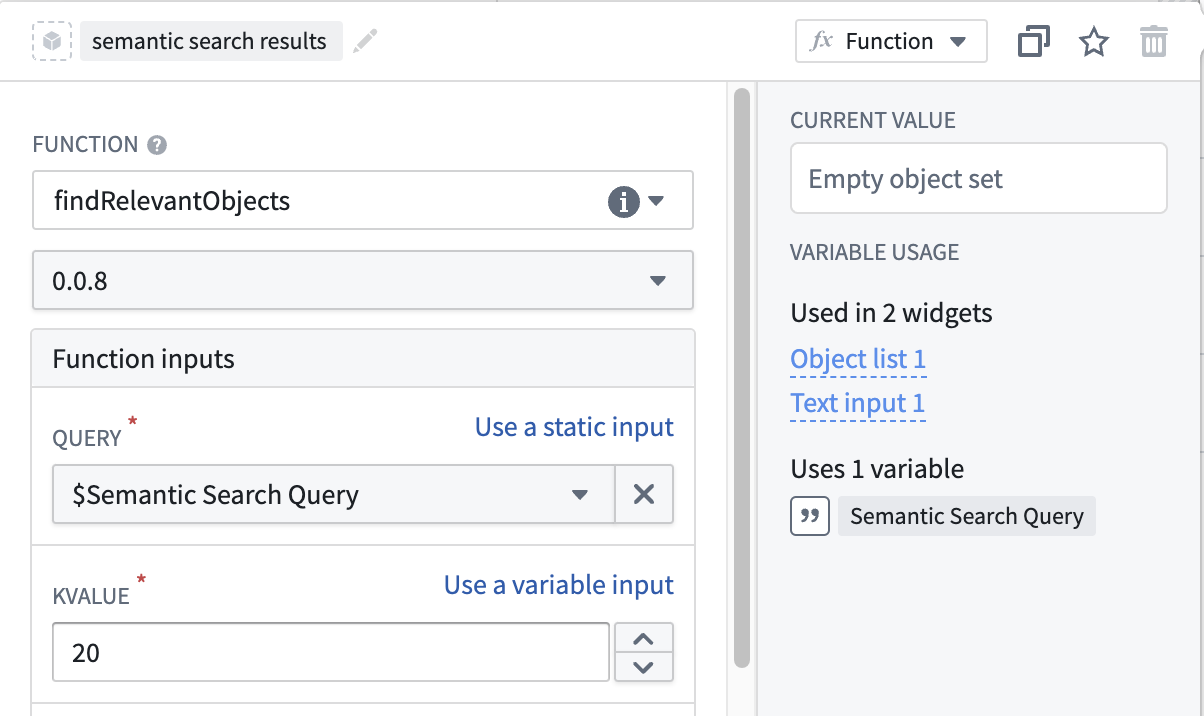Open Object list 1 widget link

click(x=858, y=359)
